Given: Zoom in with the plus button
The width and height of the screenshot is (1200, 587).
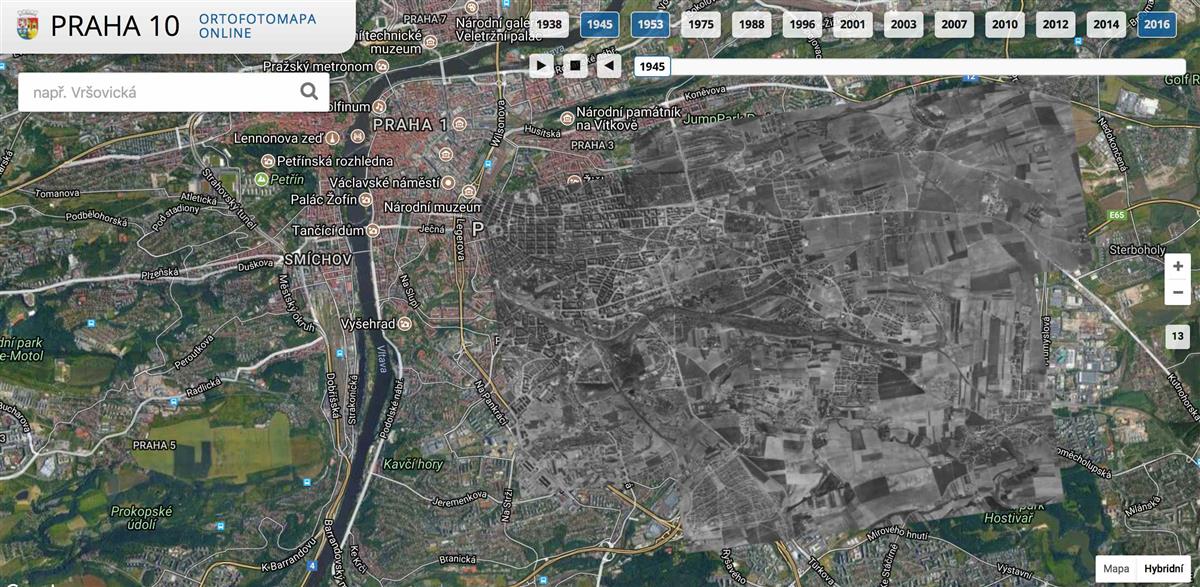Looking at the screenshot, I should [x=1177, y=266].
